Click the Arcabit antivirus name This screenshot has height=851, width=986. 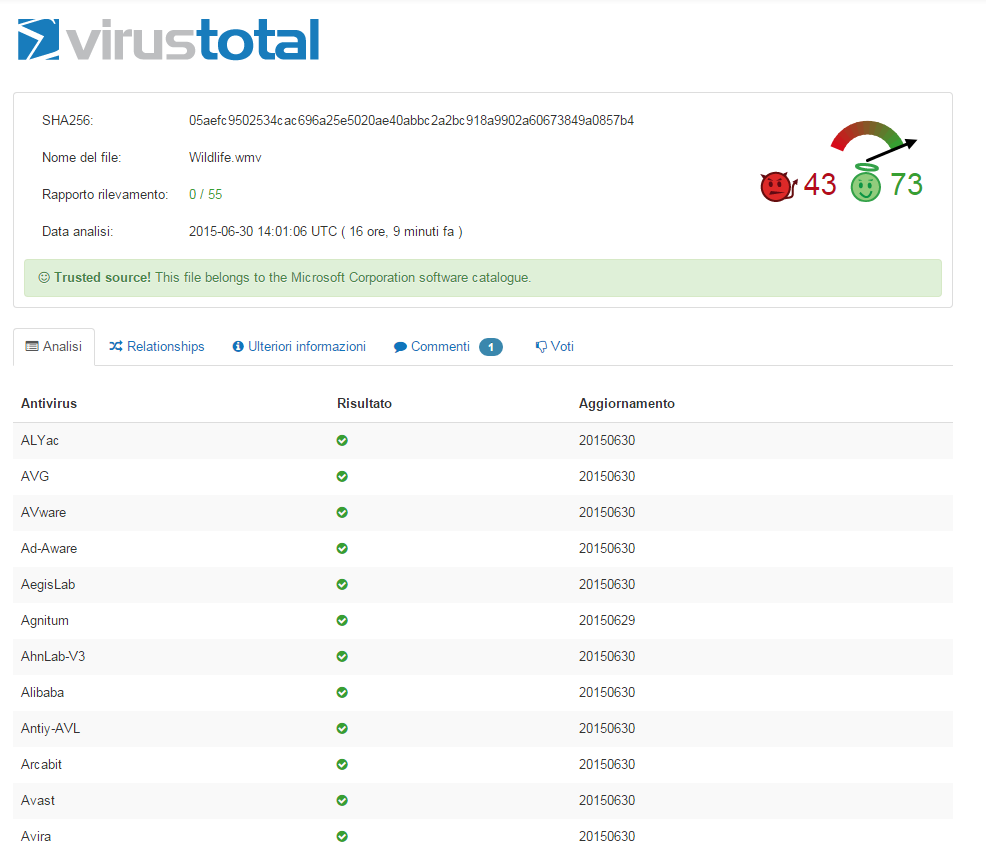coord(42,764)
